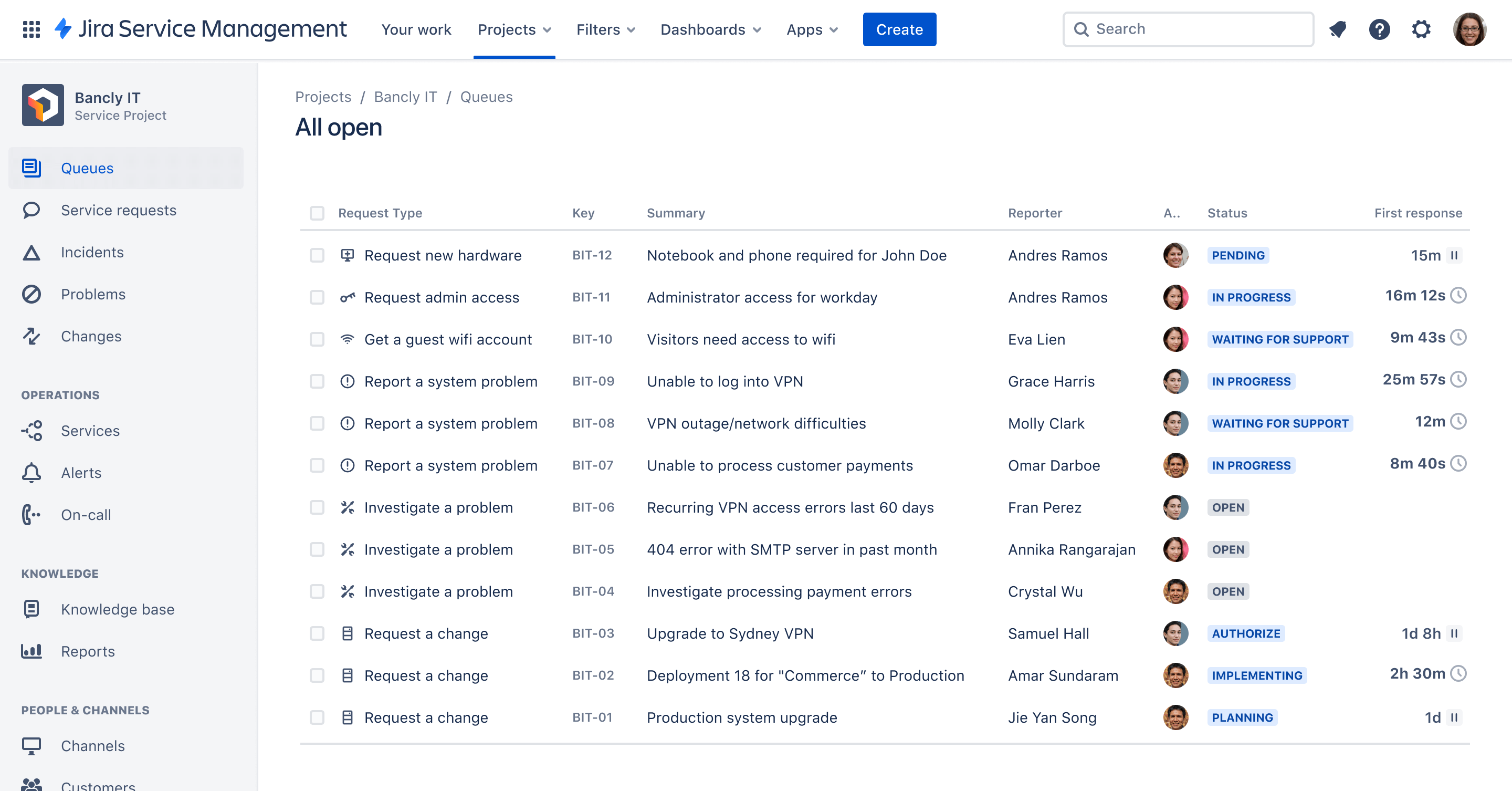Click the notifications bell icon
1512x791 pixels.
(x=1339, y=29)
